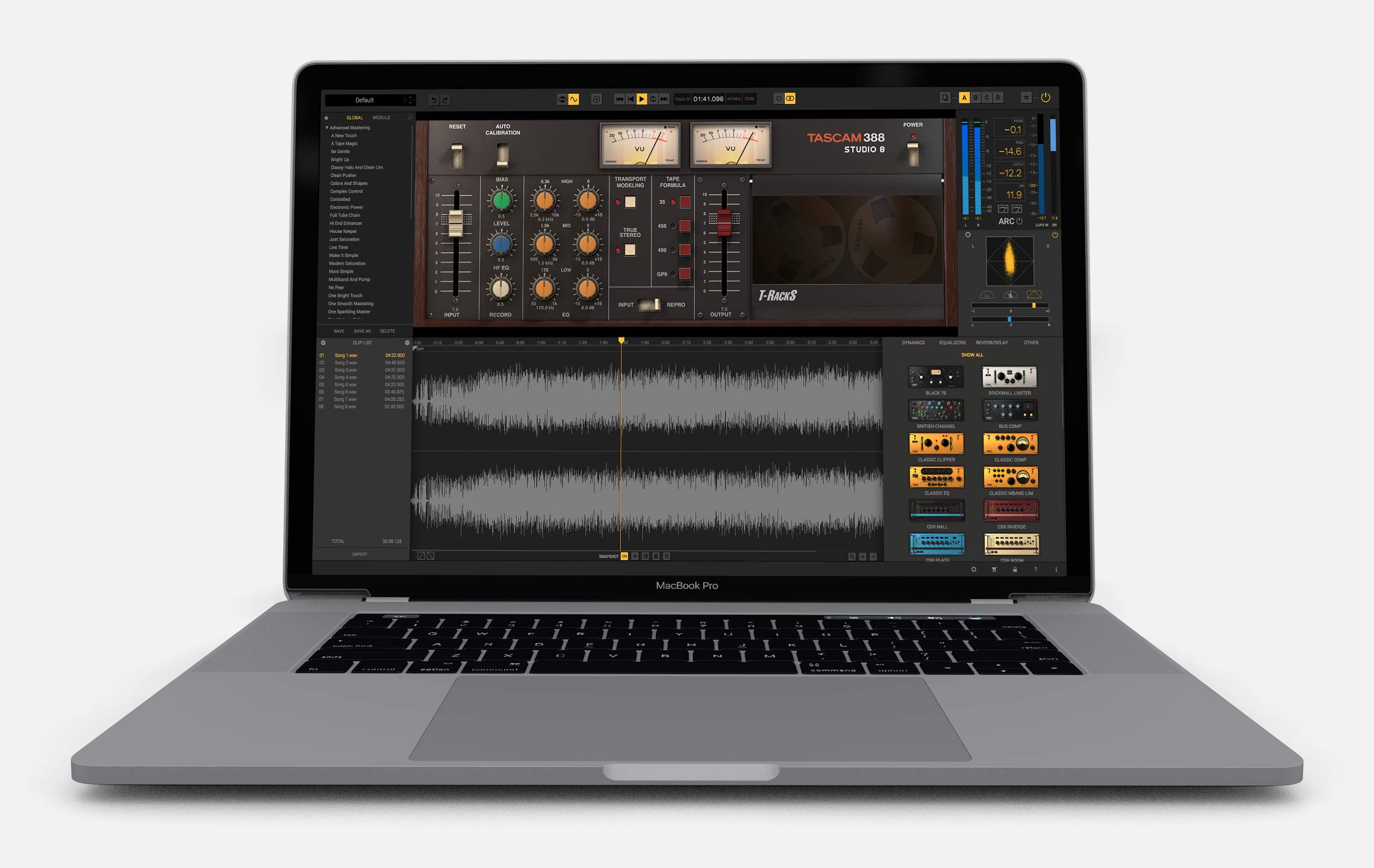Open the REVERB/DELAY module tab

tap(992, 343)
